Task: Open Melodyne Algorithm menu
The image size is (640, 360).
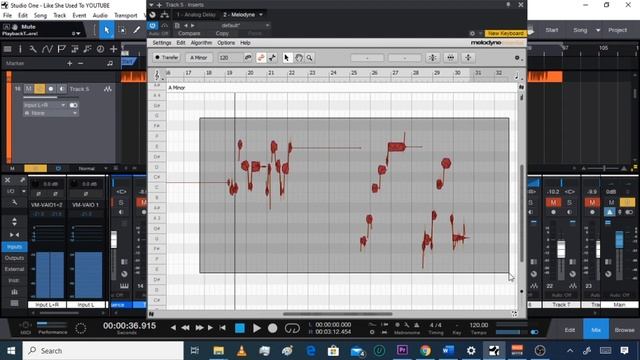Action: (x=201, y=43)
